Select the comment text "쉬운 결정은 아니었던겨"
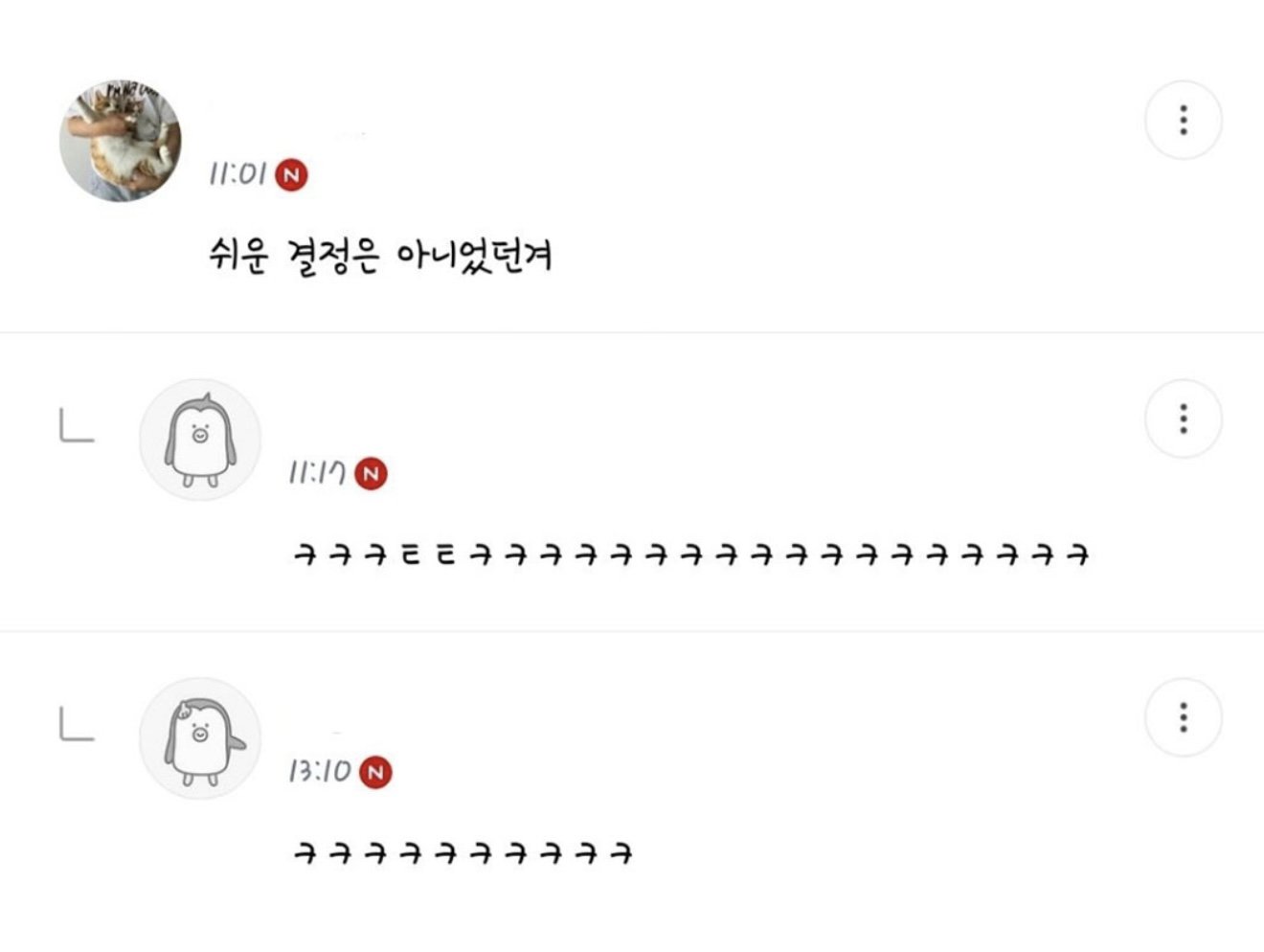 (380, 256)
